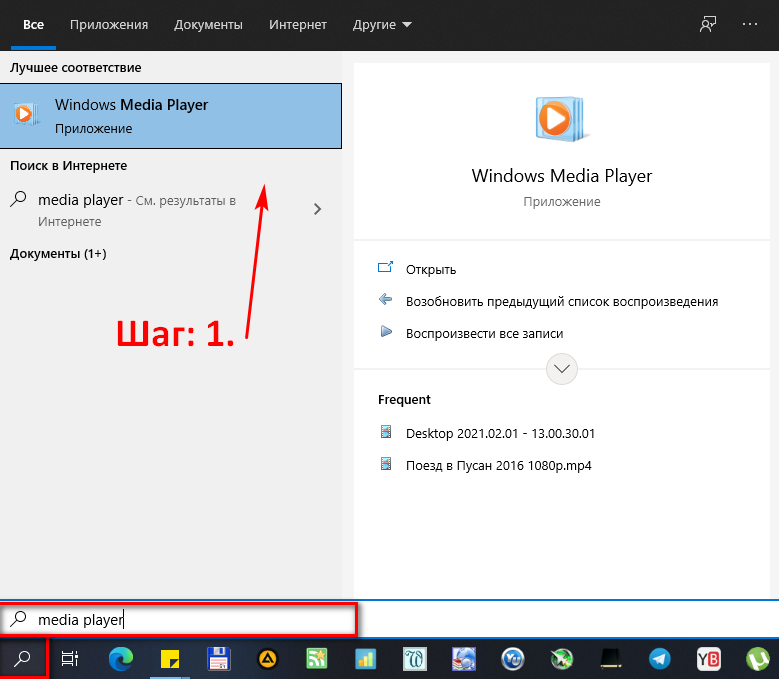Launch uTorrent from the taskbar

[758, 659]
